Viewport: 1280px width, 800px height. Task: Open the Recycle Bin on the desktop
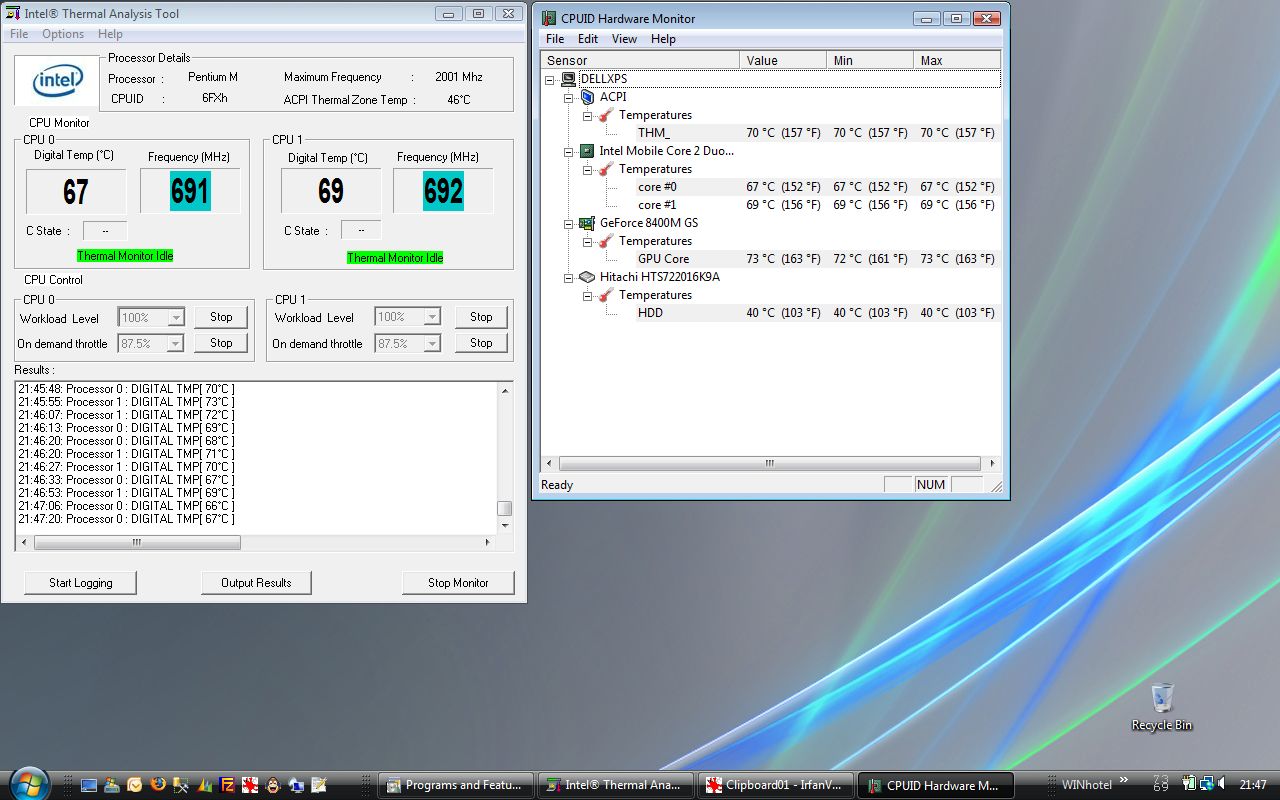[x=1161, y=707]
